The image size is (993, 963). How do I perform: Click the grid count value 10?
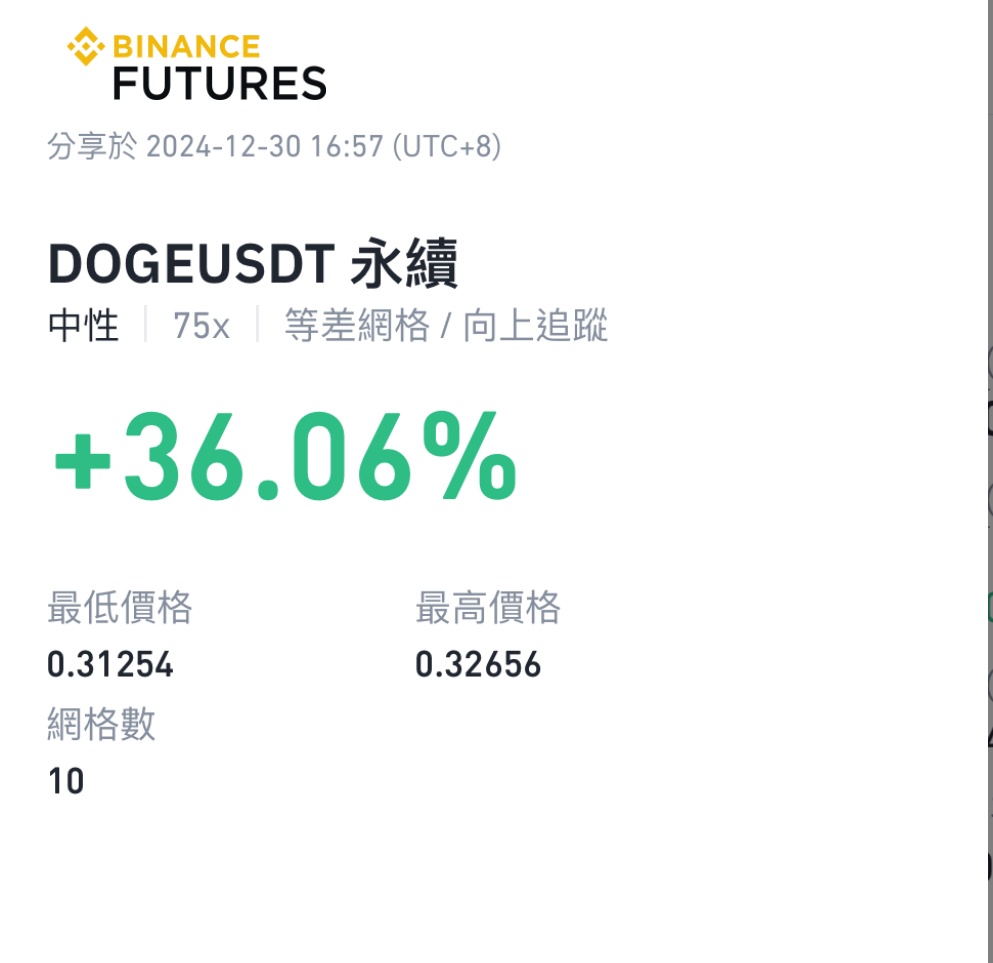coord(66,781)
